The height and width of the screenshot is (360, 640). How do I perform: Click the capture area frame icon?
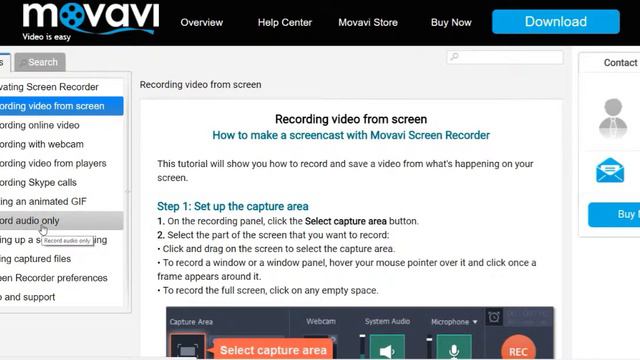(x=187, y=347)
